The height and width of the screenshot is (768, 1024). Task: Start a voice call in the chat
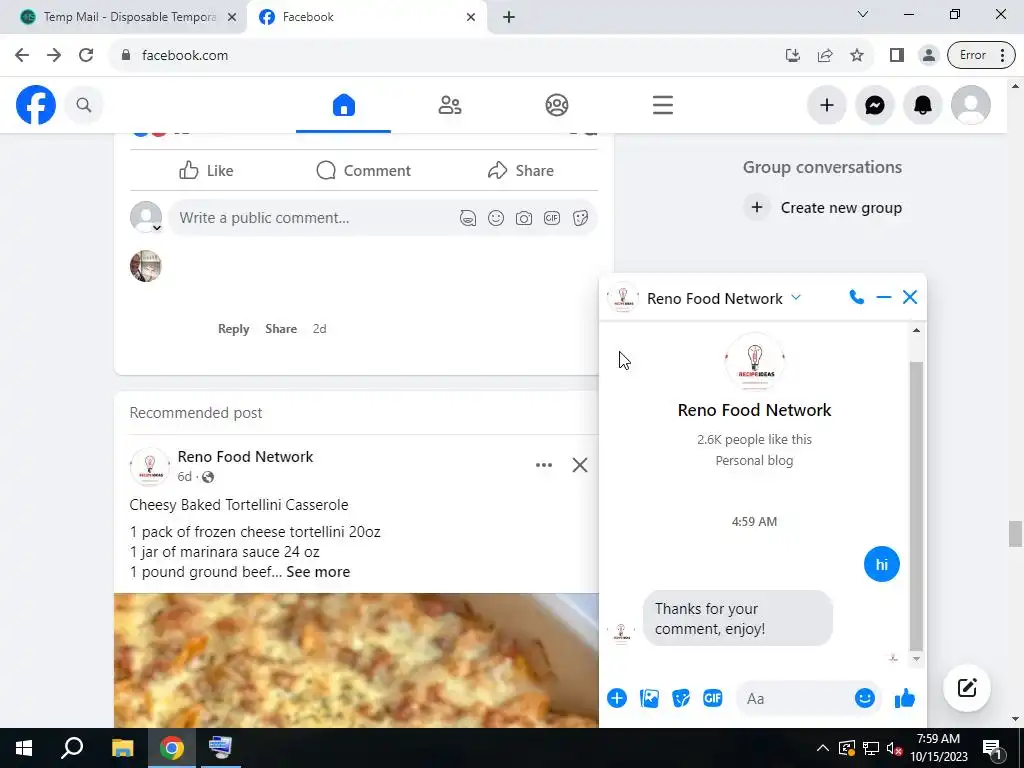[x=856, y=298]
